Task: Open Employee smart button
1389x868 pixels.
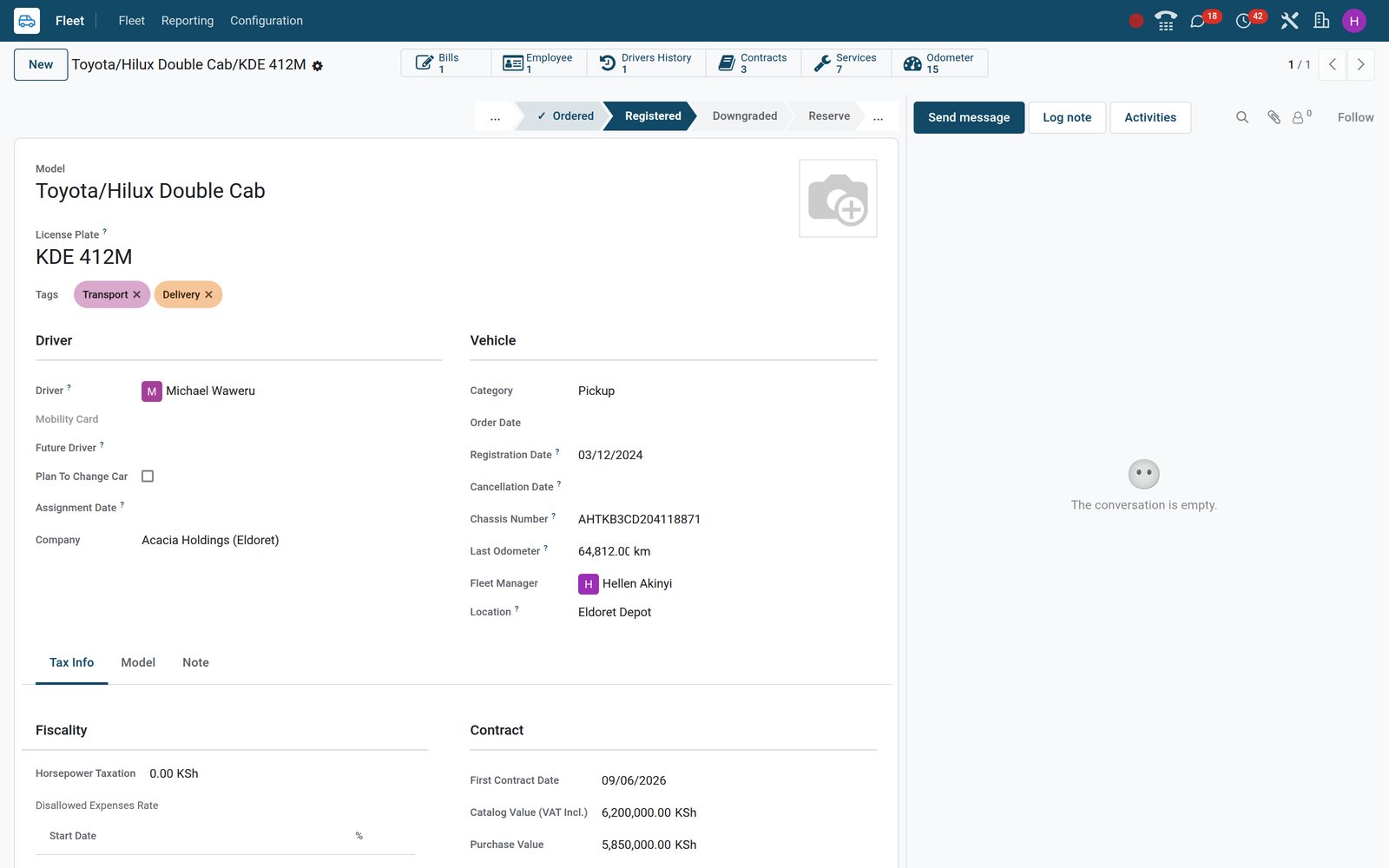Action: (539, 63)
